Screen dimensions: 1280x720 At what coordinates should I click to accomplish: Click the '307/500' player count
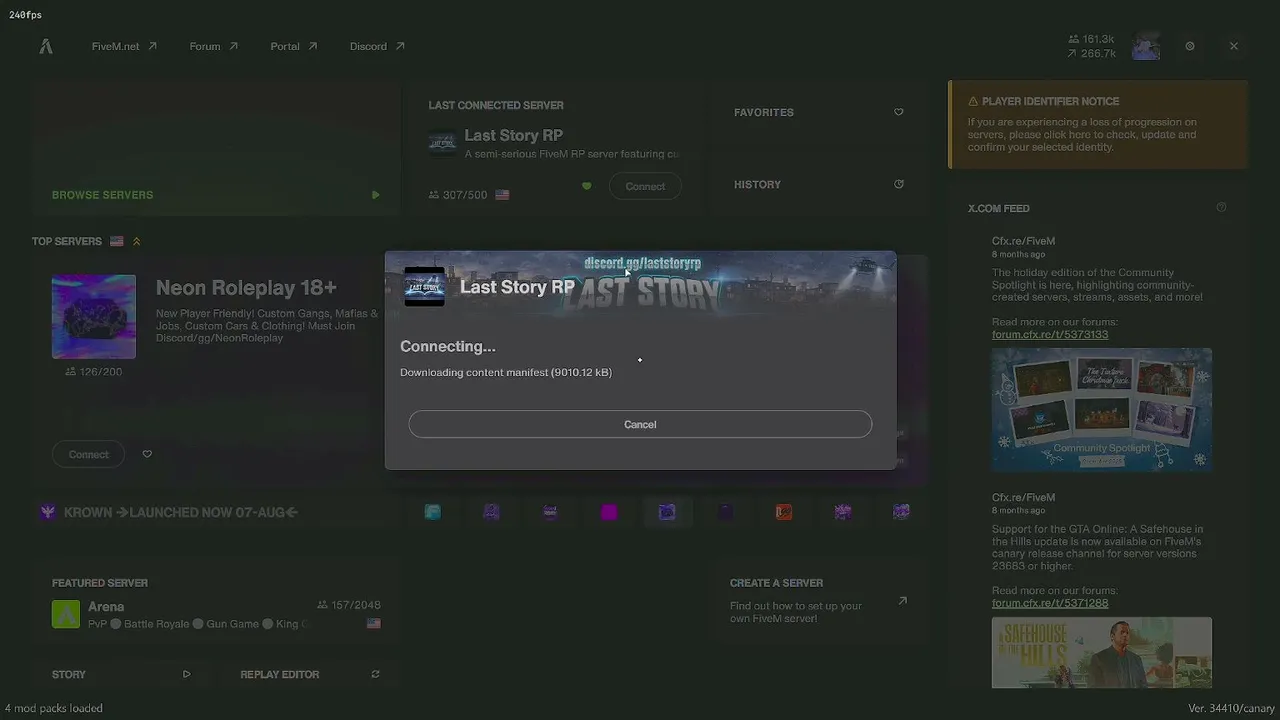pos(465,195)
